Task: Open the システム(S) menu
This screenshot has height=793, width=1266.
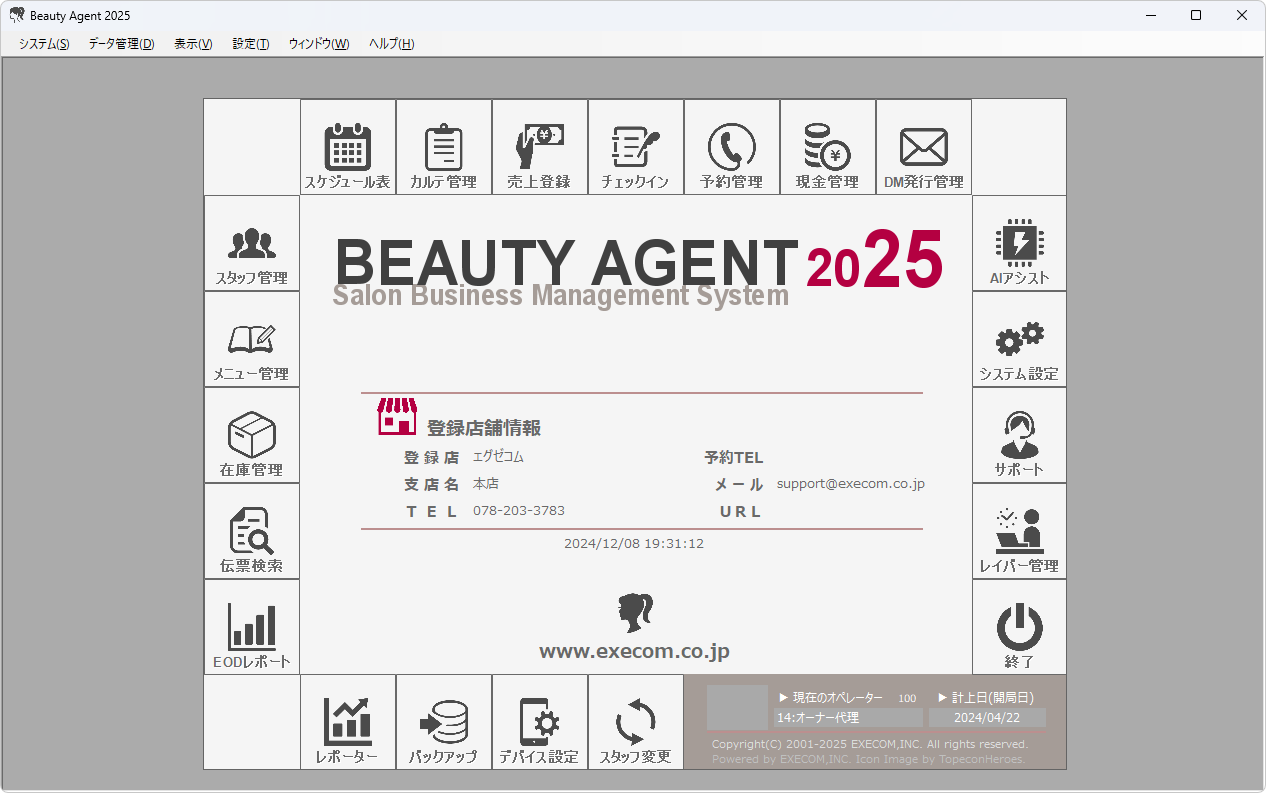Action: point(44,44)
